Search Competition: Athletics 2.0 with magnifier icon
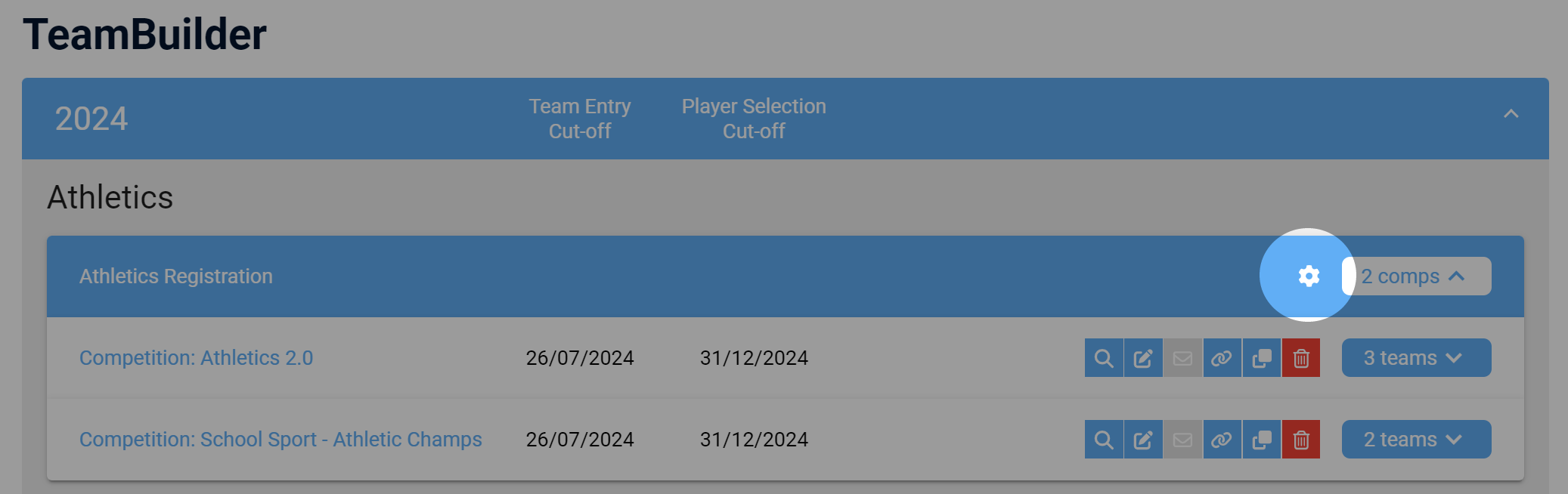 pos(1104,358)
